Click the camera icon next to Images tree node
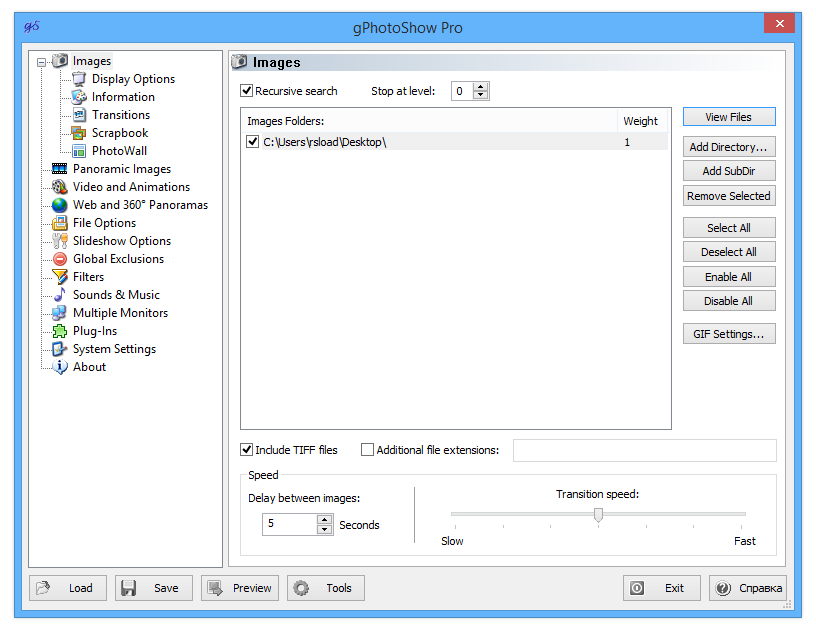This screenshot has height=630, width=816. coord(60,61)
